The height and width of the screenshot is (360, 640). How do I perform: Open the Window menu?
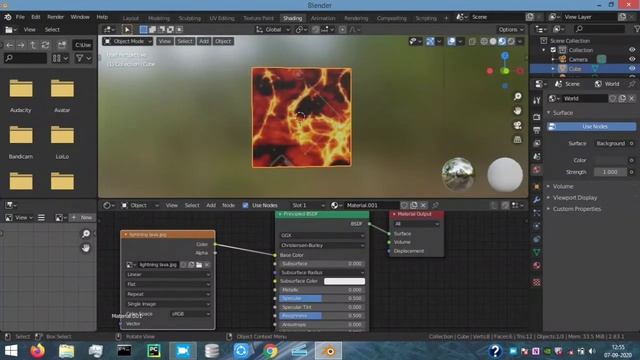click(x=80, y=17)
